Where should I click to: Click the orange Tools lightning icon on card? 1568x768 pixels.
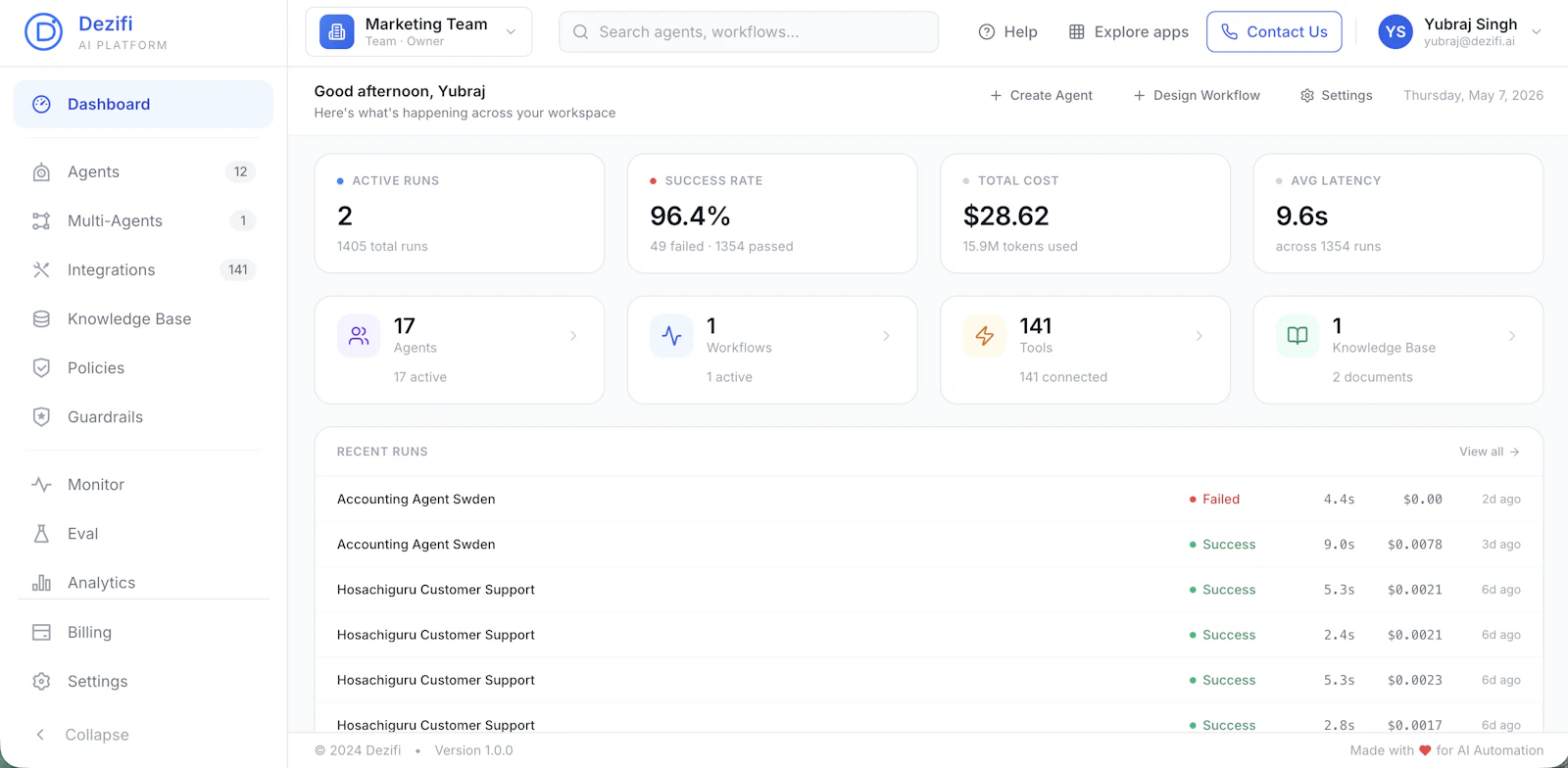coord(985,336)
